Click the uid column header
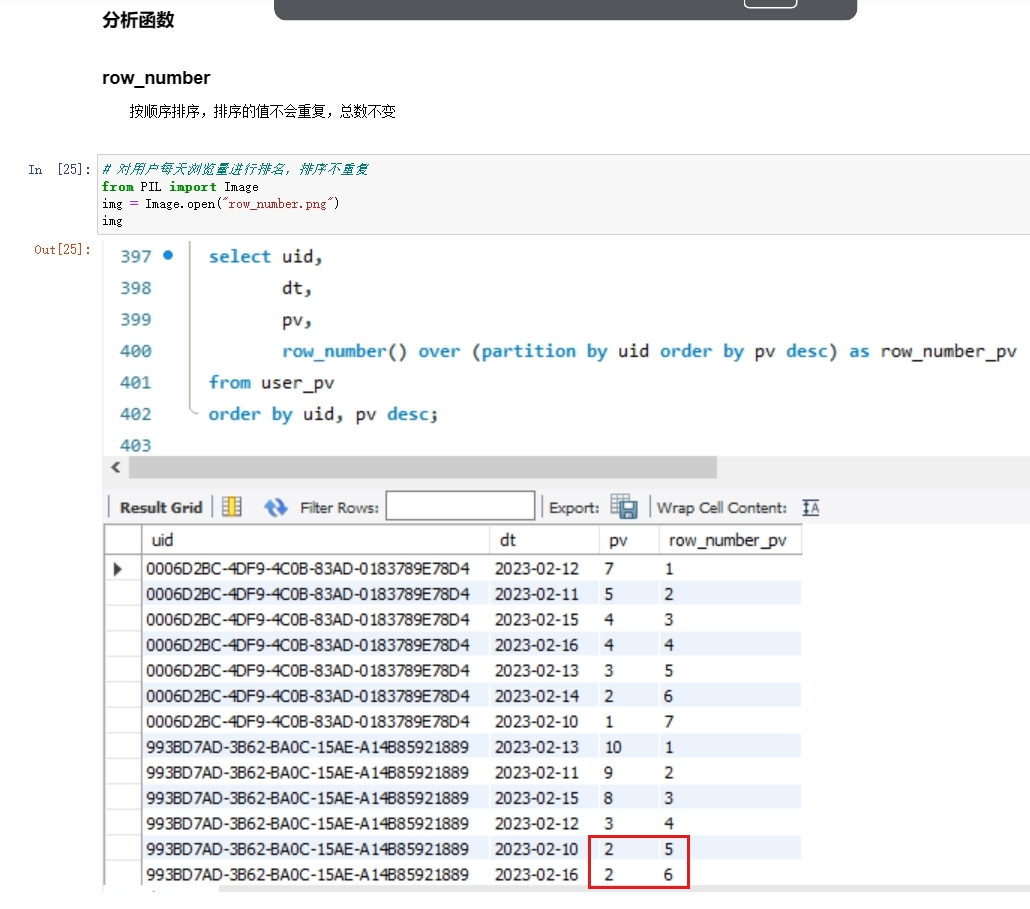 (316, 540)
